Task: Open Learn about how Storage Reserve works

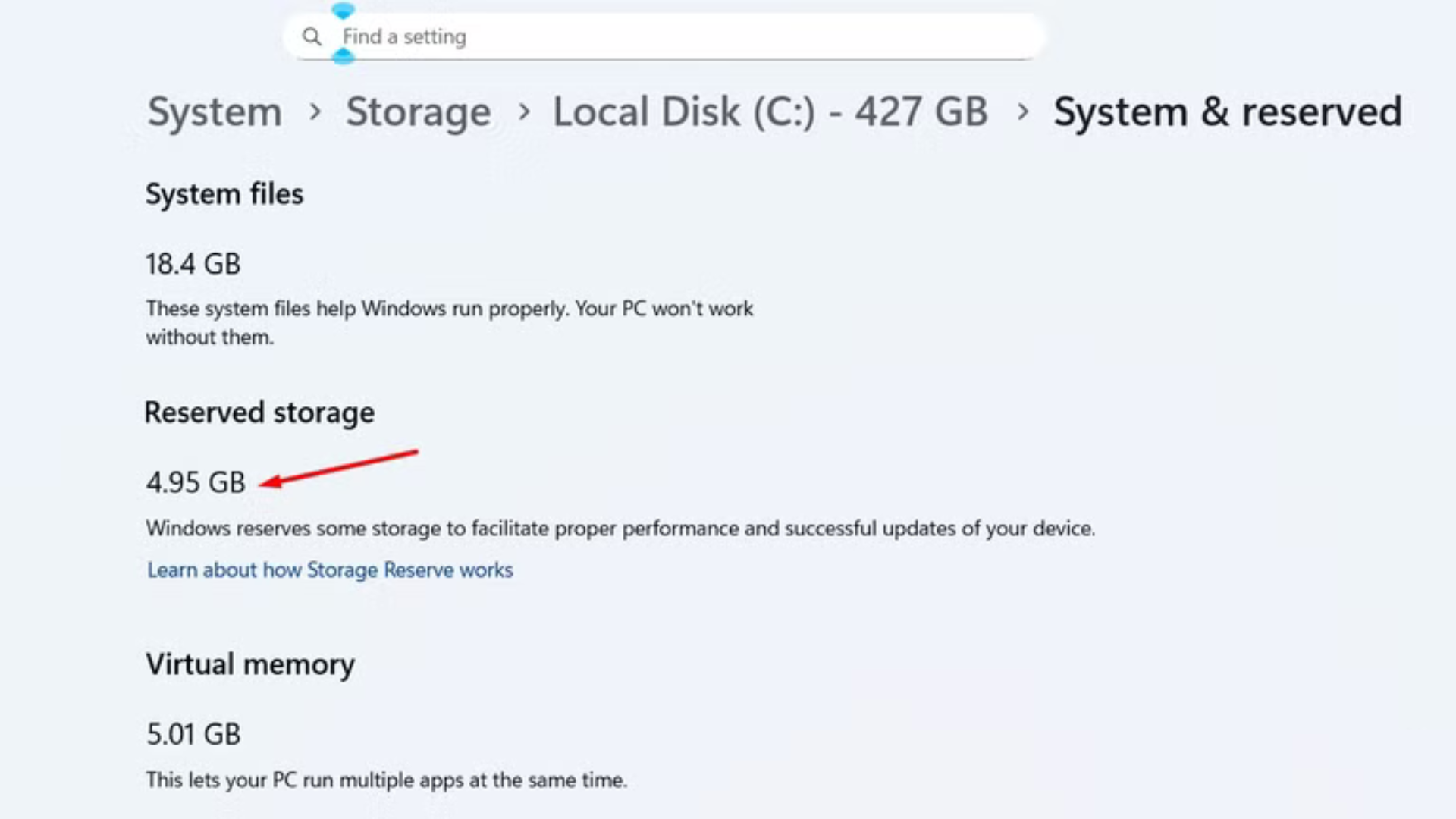Action: pos(330,570)
